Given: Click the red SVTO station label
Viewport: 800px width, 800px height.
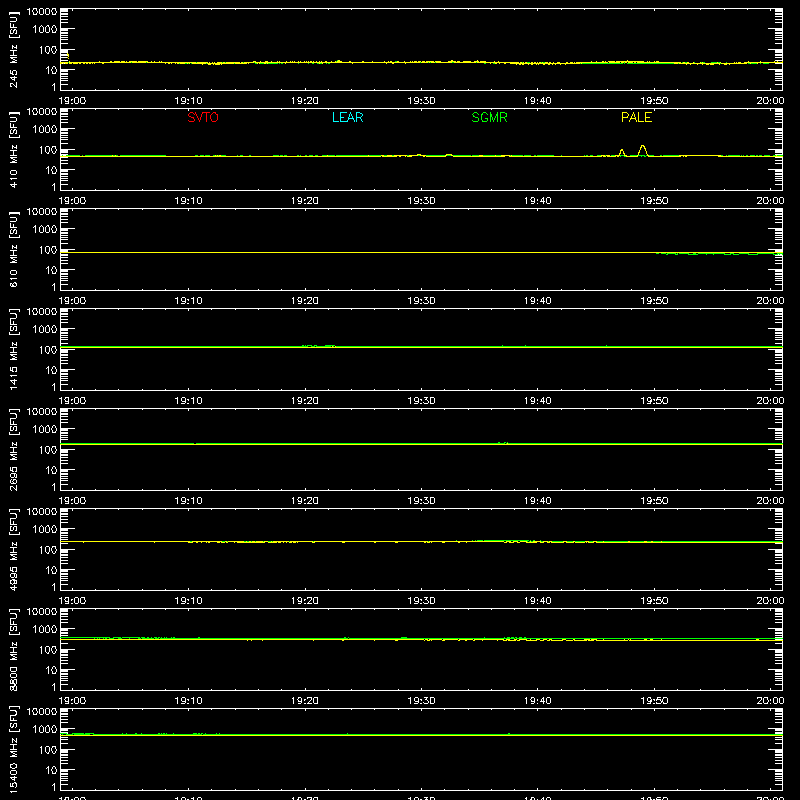Looking at the screenshot, I should tap(203, 117).
